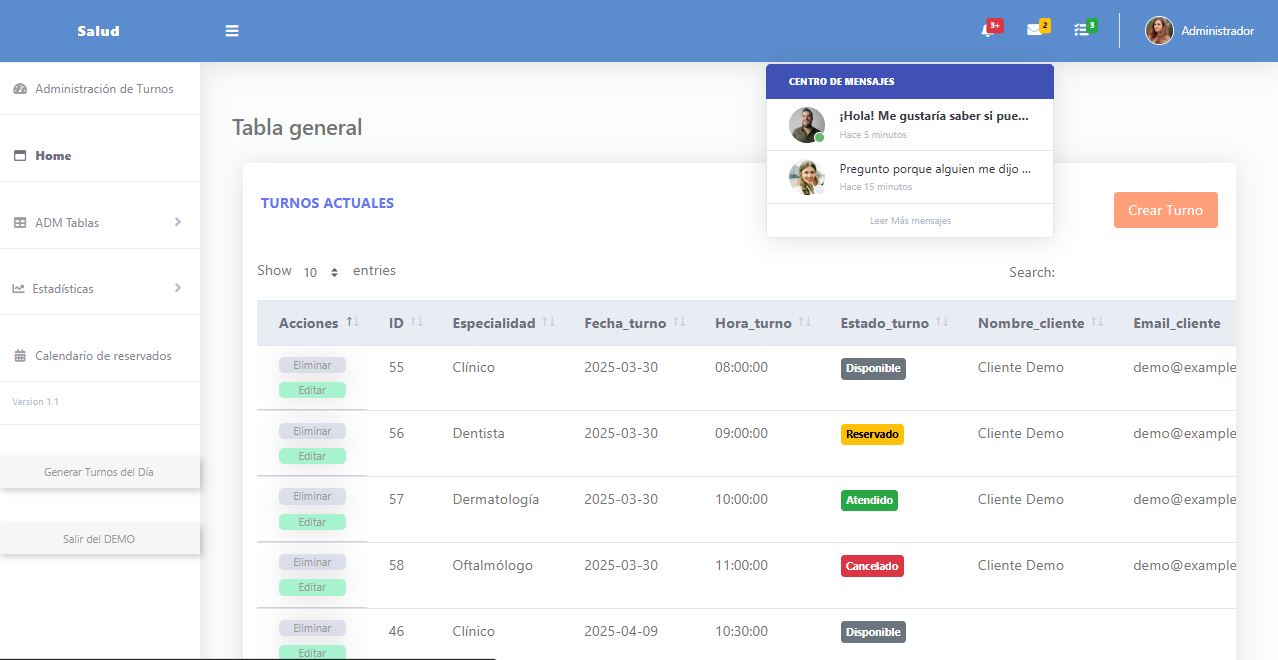Click the Administrador profile avatar
Viewport: 1278px width, 660px height.
(1159, 31)
